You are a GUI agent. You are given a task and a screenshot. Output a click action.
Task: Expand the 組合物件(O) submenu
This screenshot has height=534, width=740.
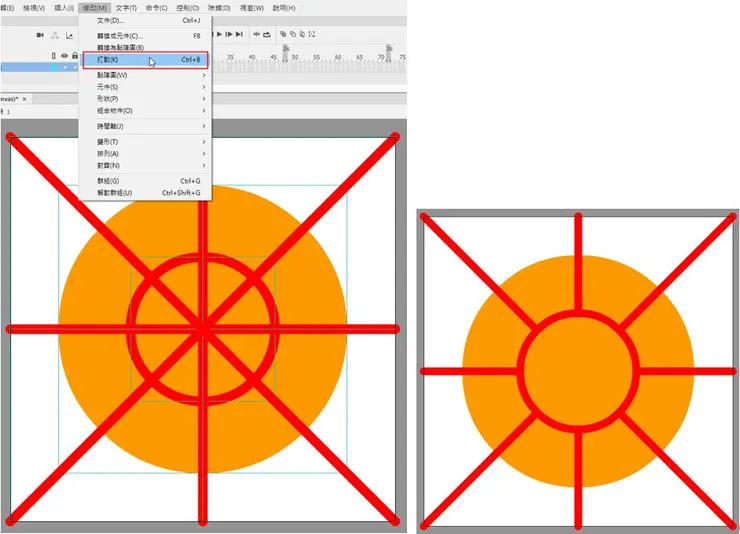[145, 111]
